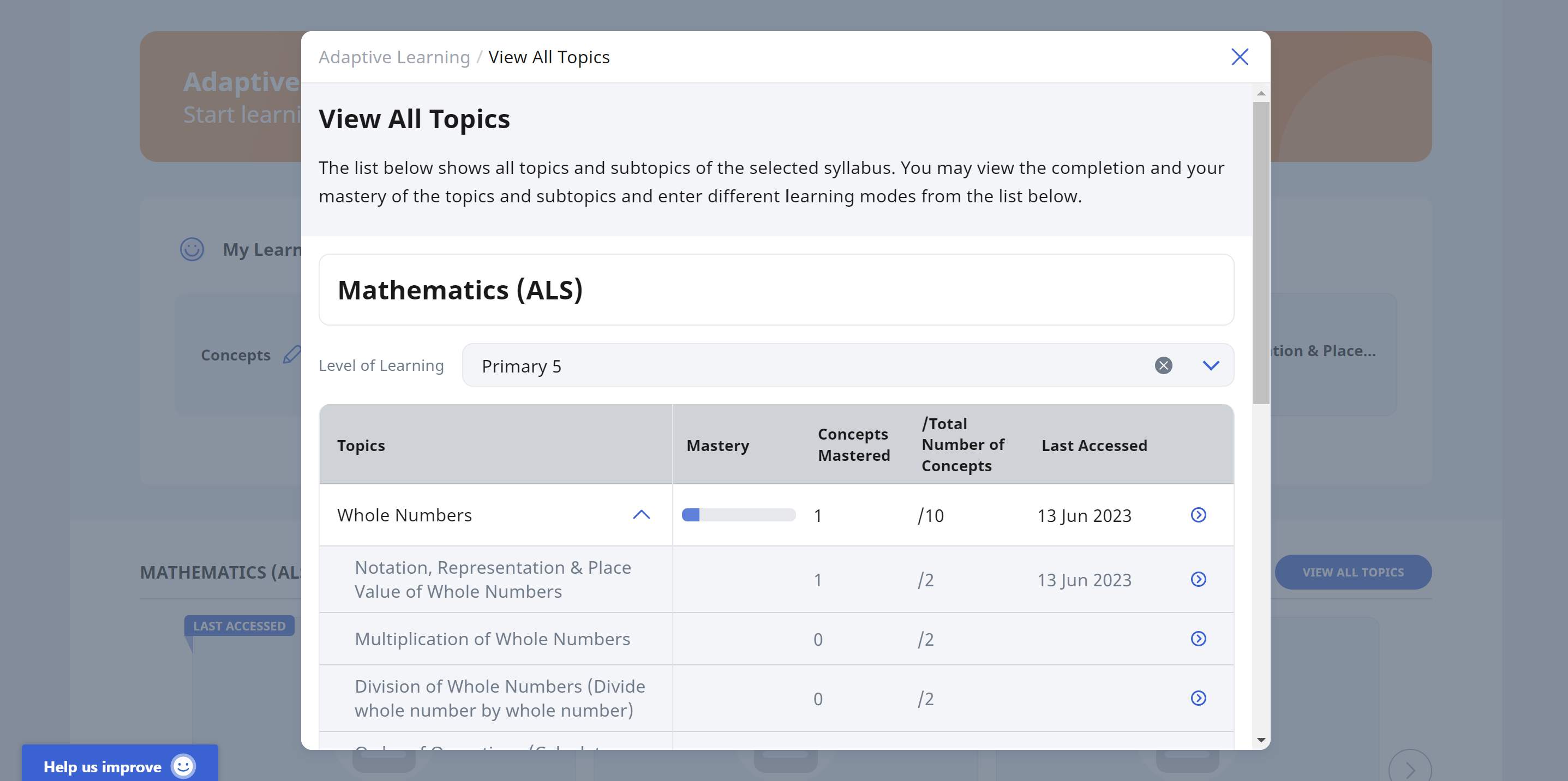Screen dimensions: 1568x781
Task: Click the scrollbar down arrow in dialog
Action: [x=1261, y=740]
